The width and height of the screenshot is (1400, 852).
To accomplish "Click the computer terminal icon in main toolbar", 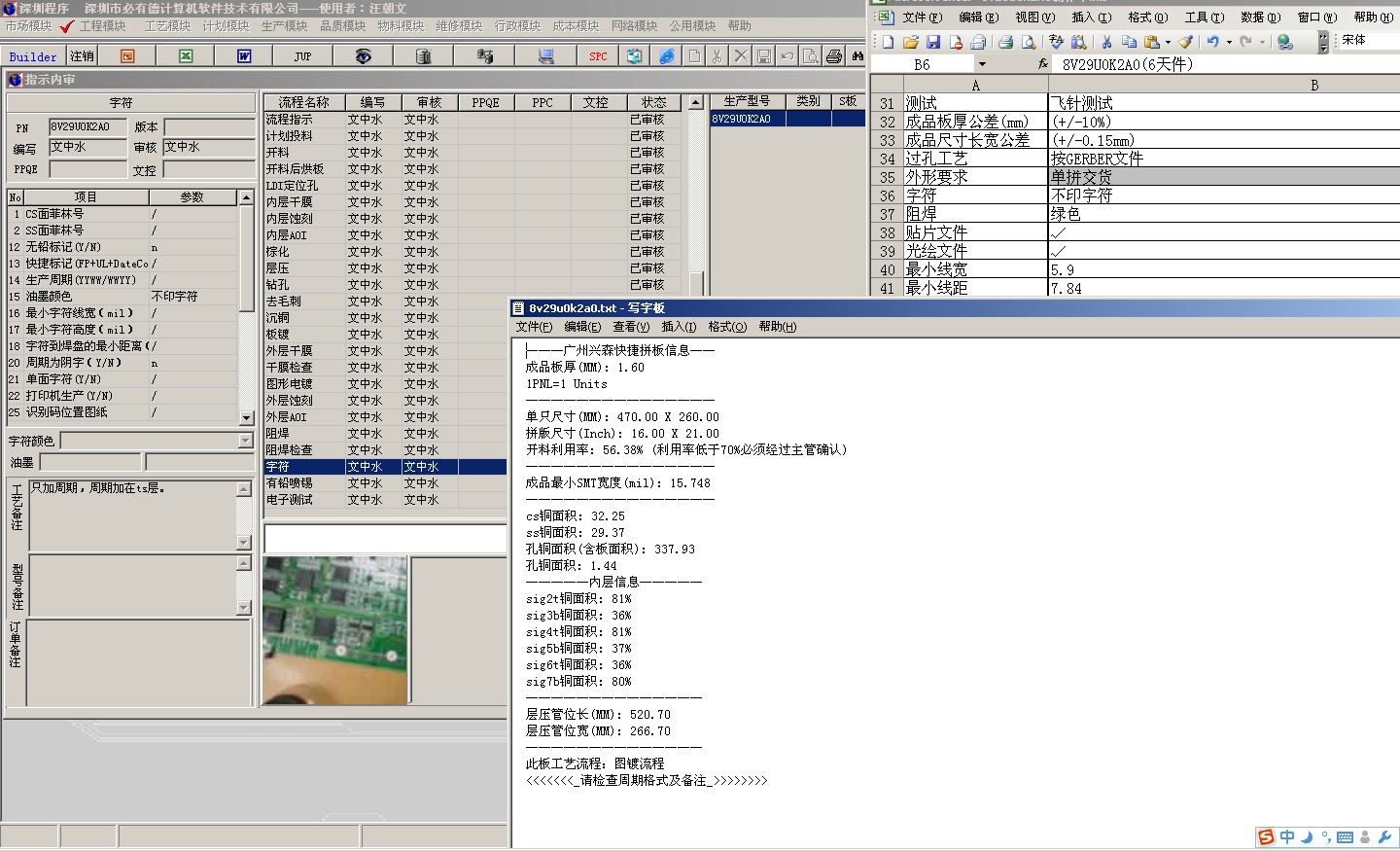I will [545, 56].
